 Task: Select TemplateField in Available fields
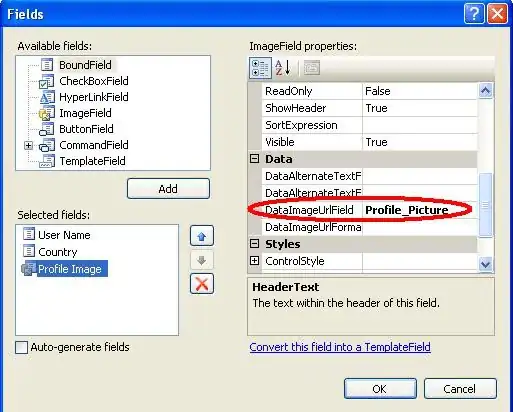click(x=92, y=161)
